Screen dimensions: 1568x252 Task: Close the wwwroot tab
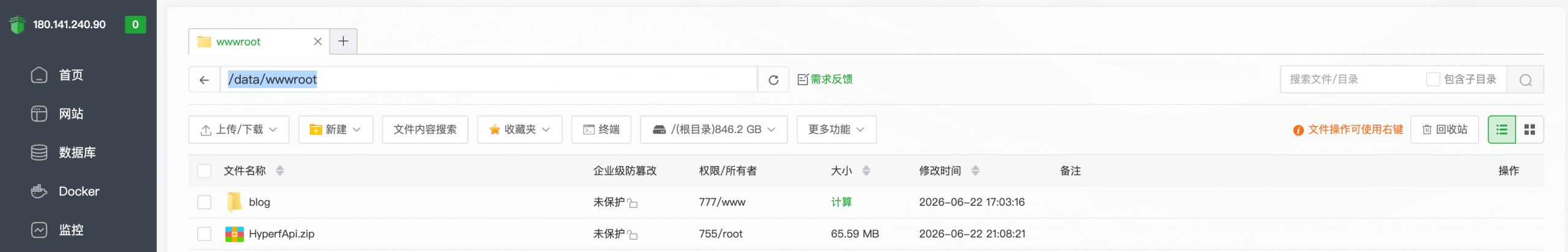tap(317, 42)
